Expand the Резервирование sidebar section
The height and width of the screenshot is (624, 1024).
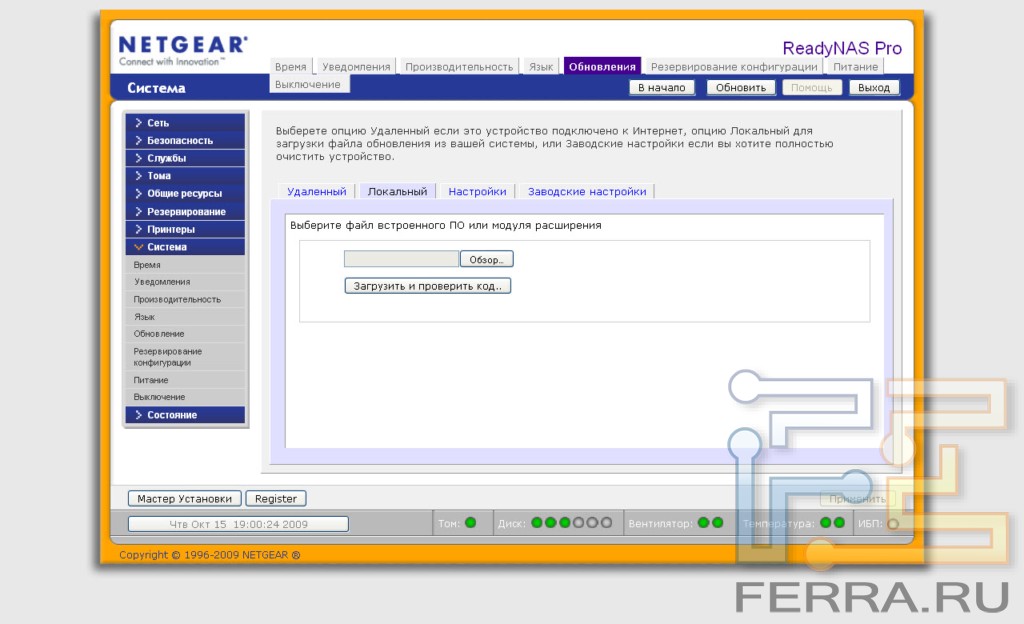click(x=185, y=211)
